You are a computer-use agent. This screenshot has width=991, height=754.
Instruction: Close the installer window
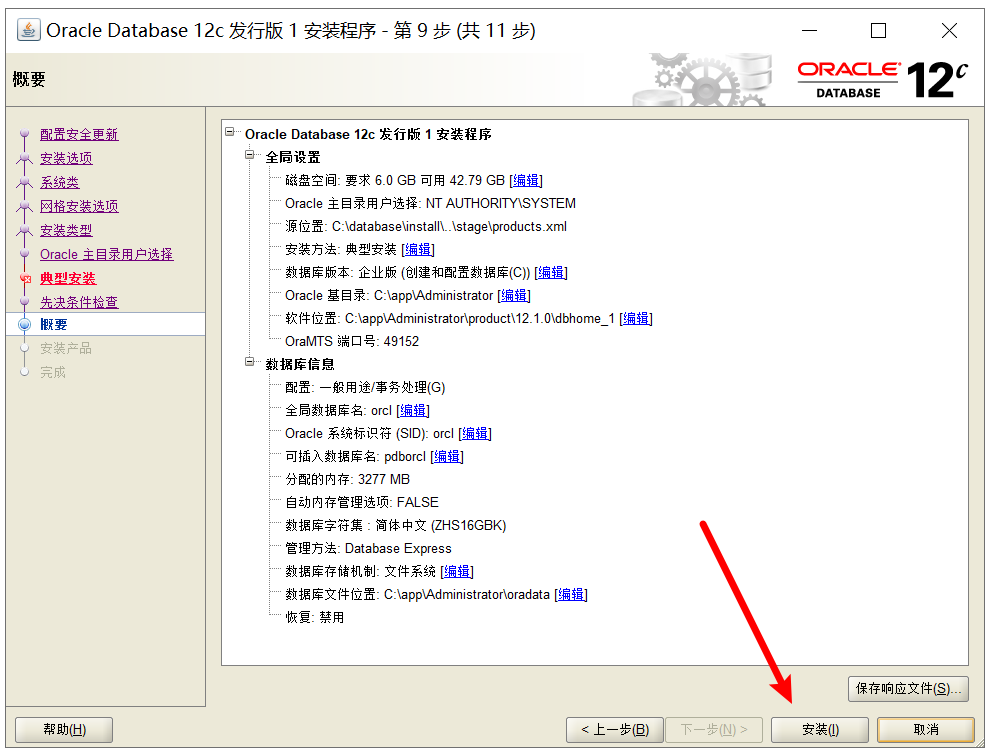(949, 30)
